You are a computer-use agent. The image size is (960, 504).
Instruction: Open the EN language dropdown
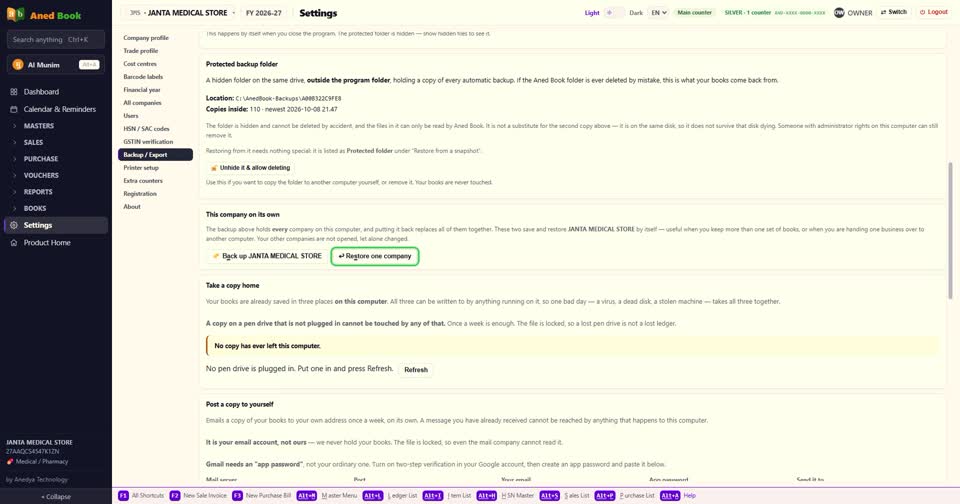(658, 12)
